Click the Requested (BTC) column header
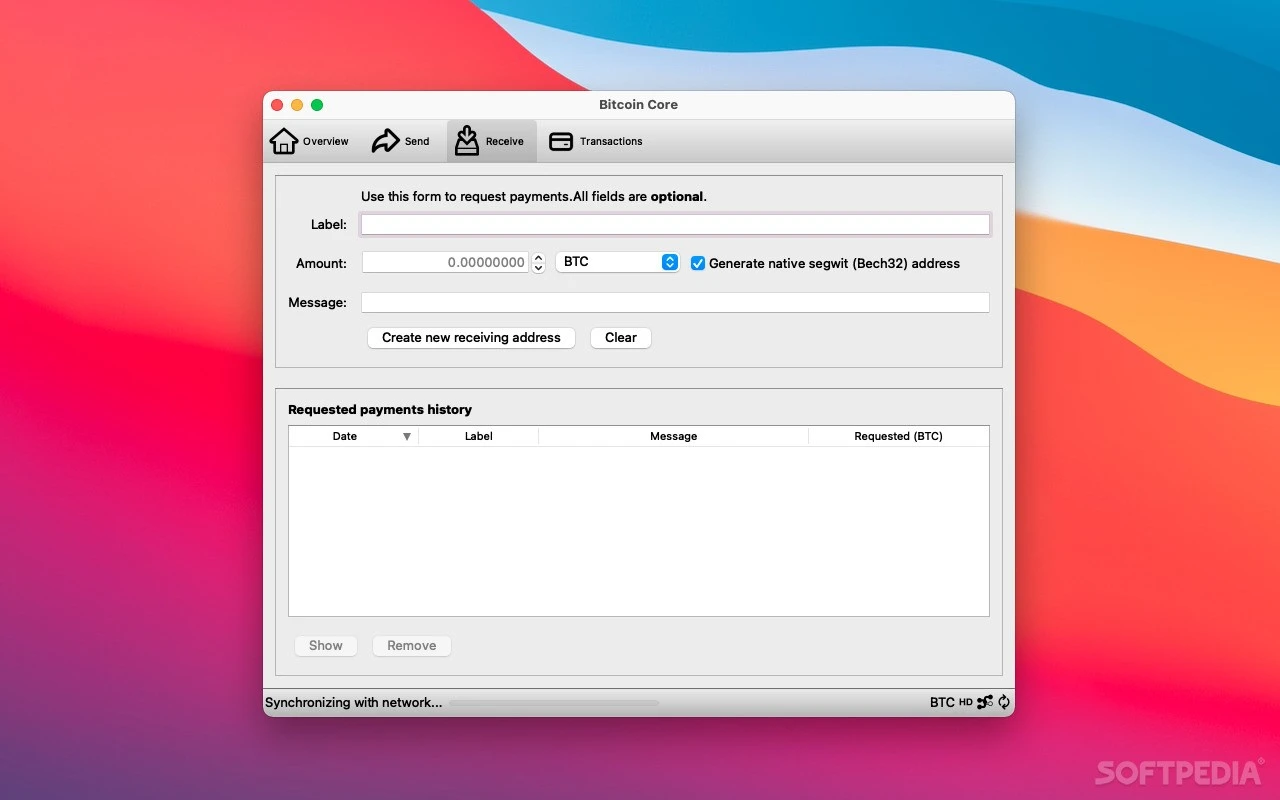 899,436
